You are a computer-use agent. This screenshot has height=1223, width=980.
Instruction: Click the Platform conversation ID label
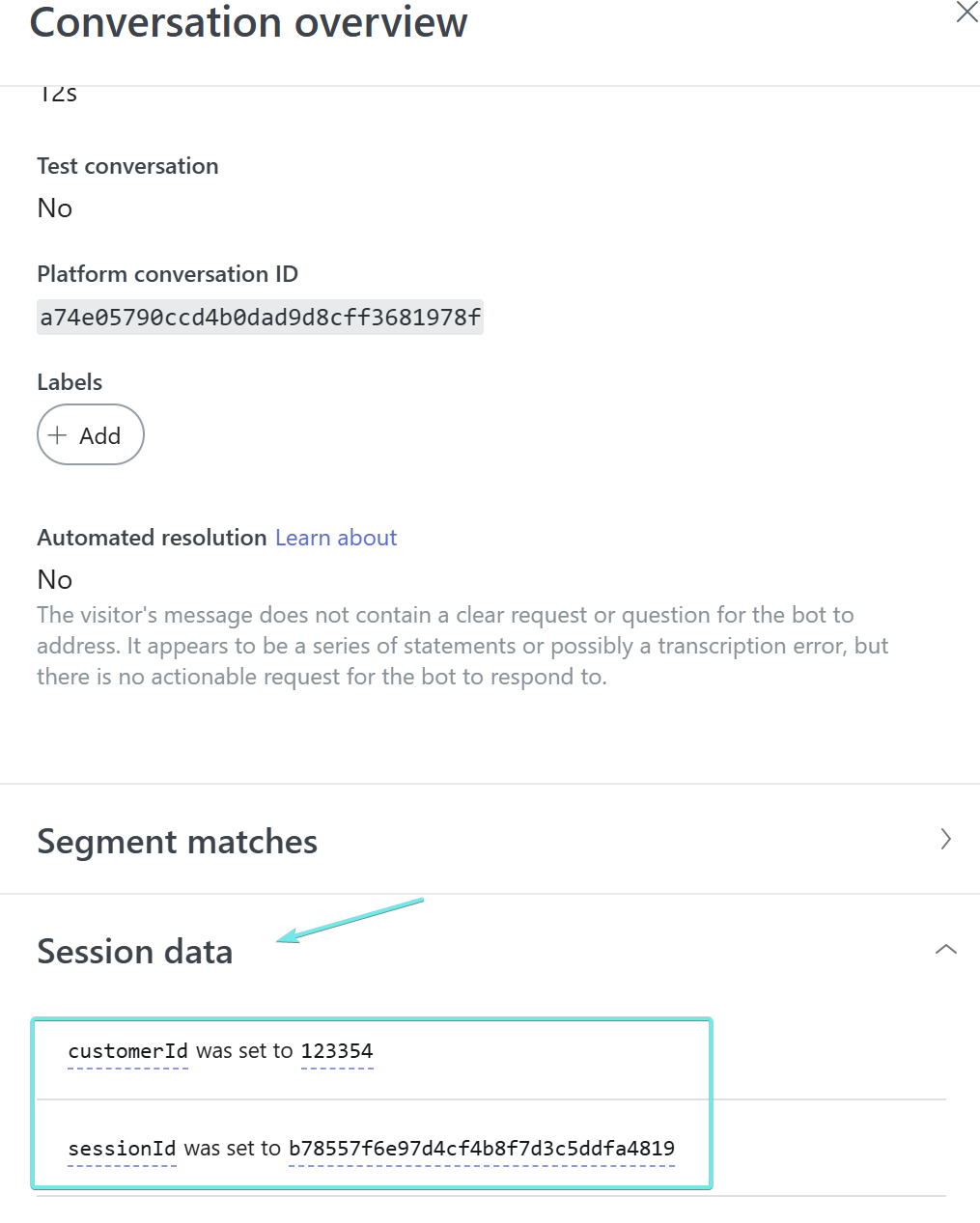167,274
